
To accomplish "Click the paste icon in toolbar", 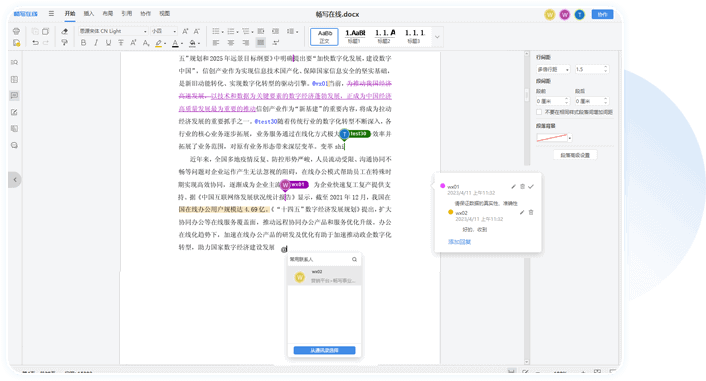I will pos(45,31).
